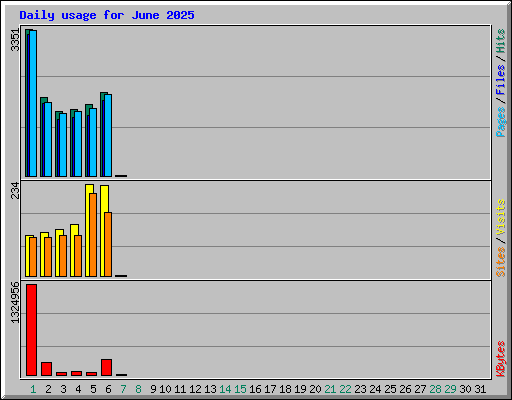Click the 3351 hits axis value

[15, 40]
